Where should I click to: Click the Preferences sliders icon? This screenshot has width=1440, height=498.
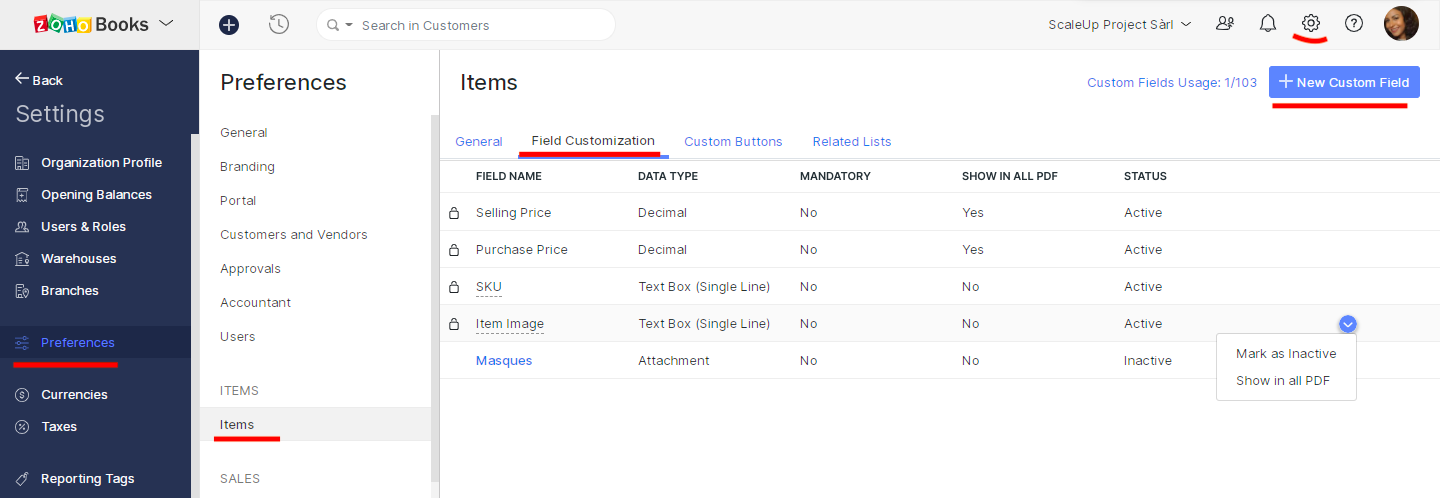[x=22, y=343]
